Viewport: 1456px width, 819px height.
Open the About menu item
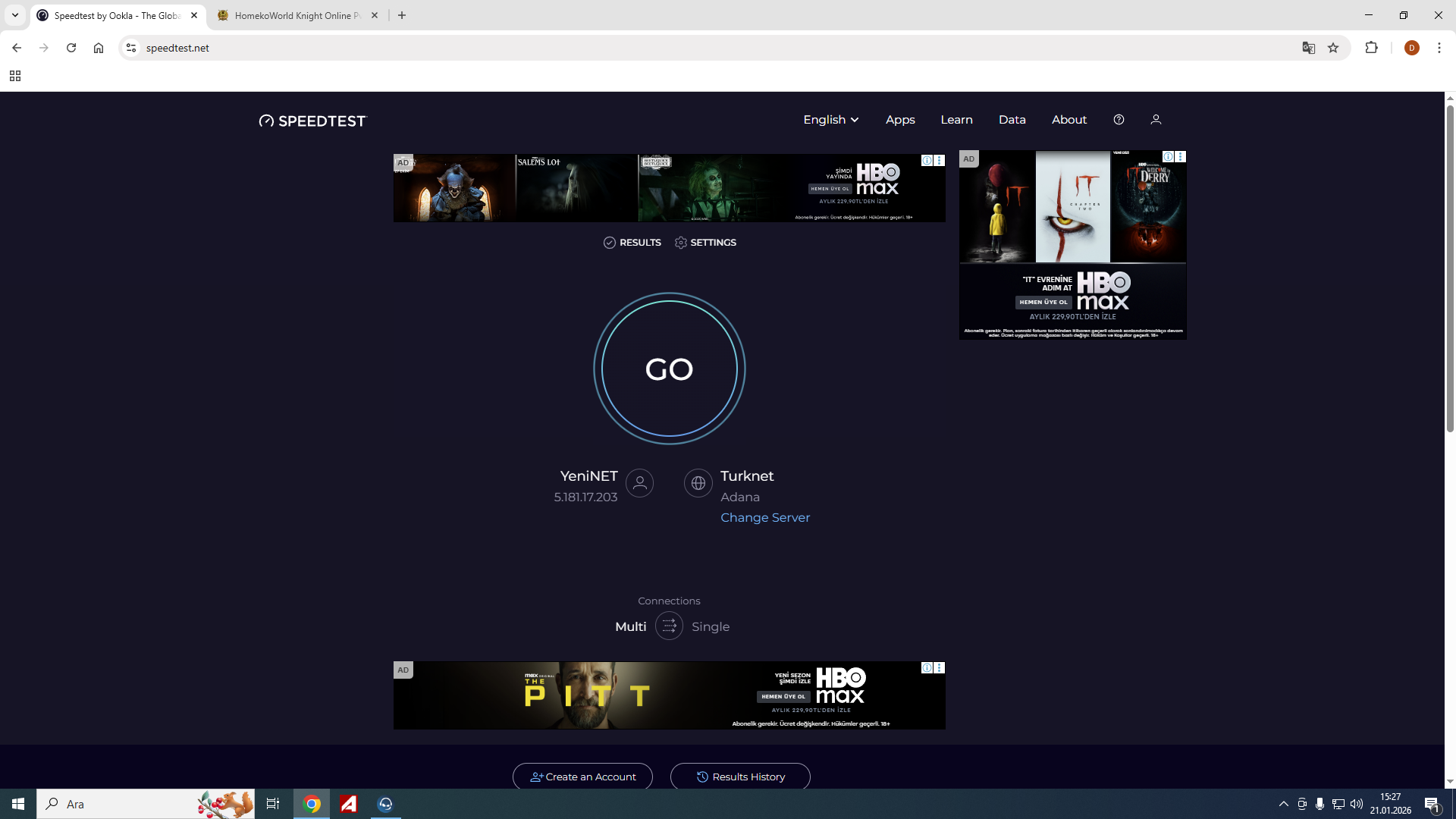click(x=1069, y=120)
